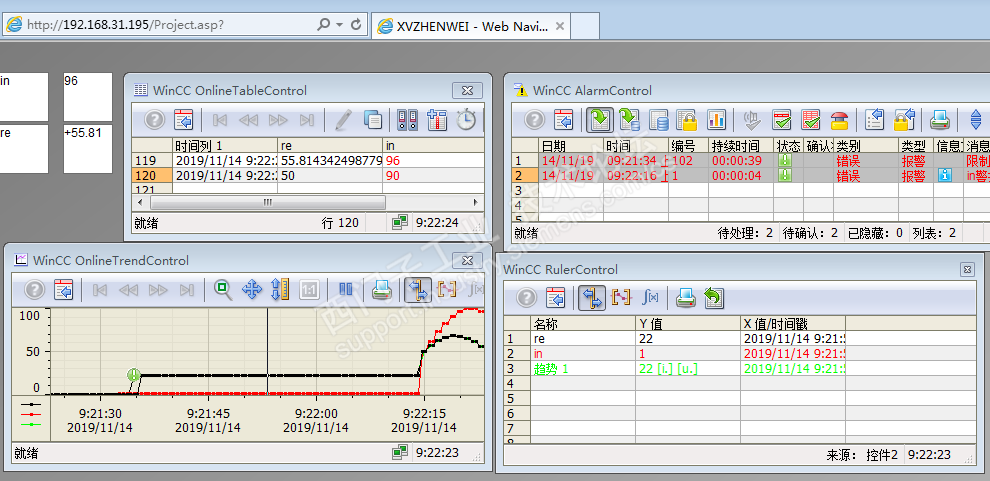Click export data icon in RulerControl
This screenshot has width=990, height=481.
[713, 297]
